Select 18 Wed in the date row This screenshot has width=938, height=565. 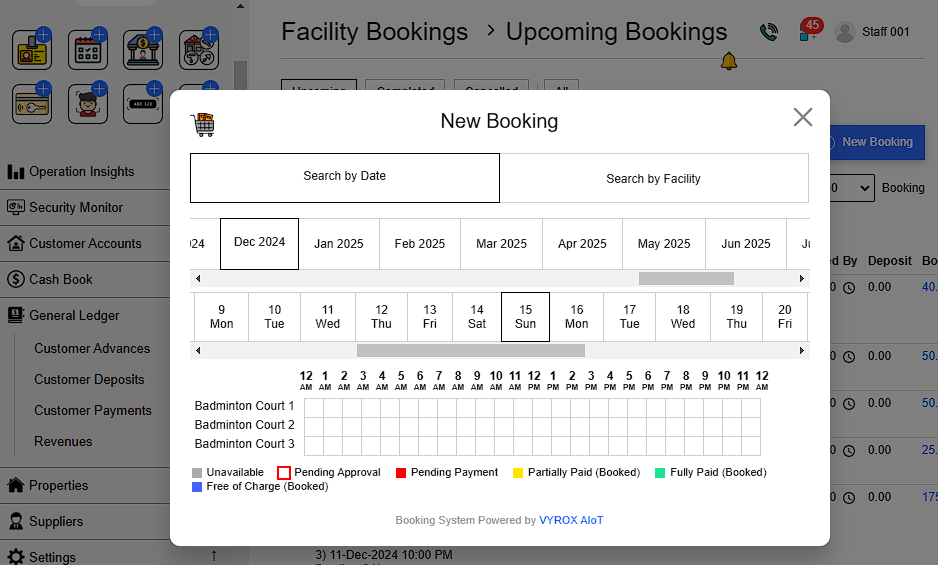683,317
